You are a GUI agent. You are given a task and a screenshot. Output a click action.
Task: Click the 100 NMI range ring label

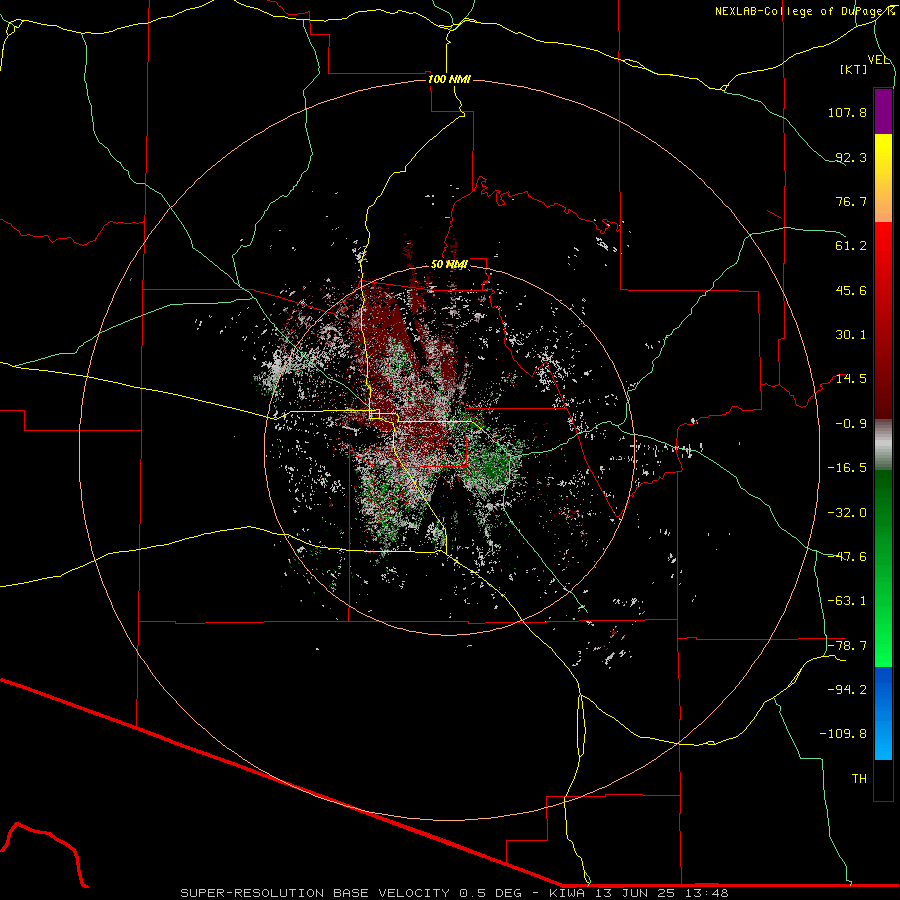point(449,79)
